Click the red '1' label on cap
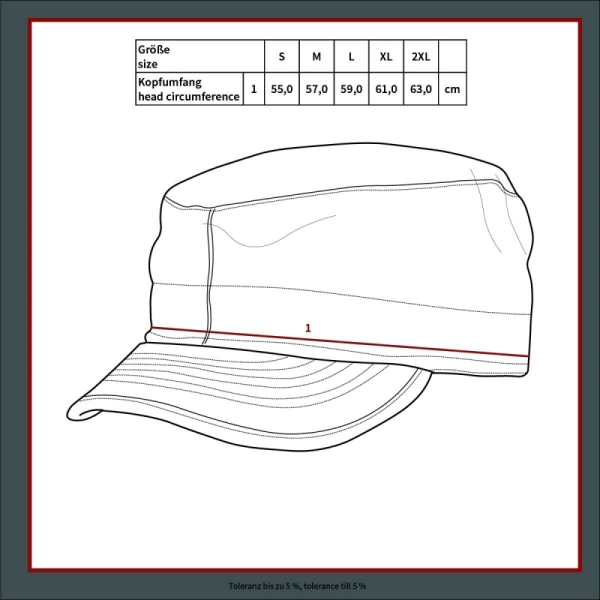 (x=308, y=328)
